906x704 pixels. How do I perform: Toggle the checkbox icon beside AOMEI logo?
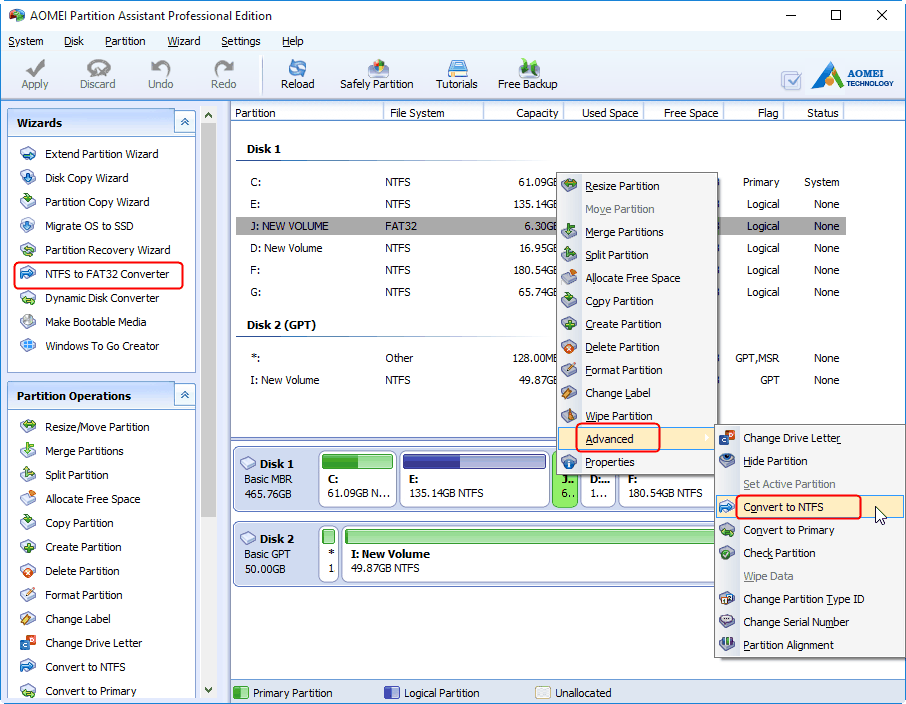[x=791, y=80]
